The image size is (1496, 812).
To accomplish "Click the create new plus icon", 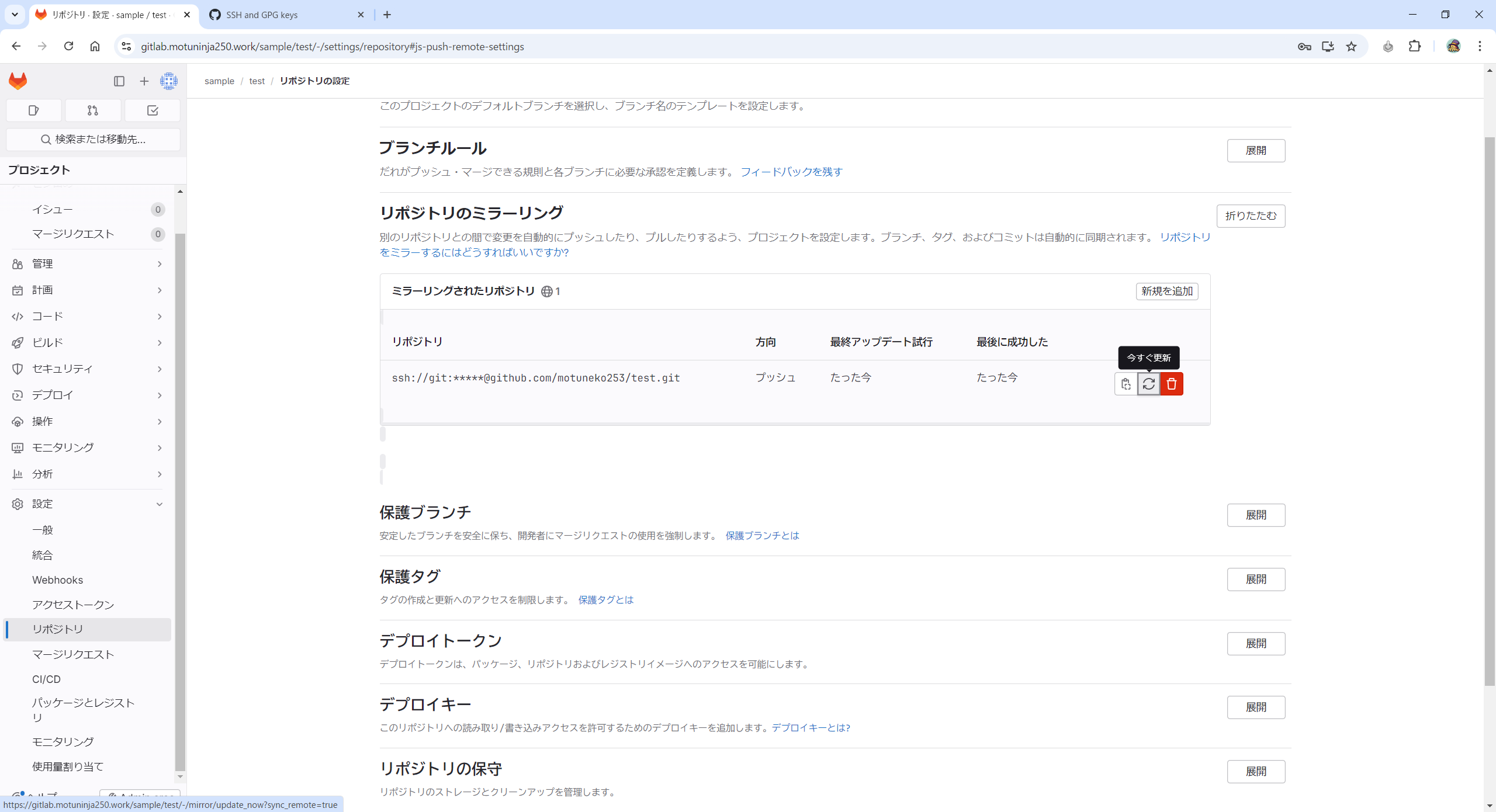I will point(144,81).
